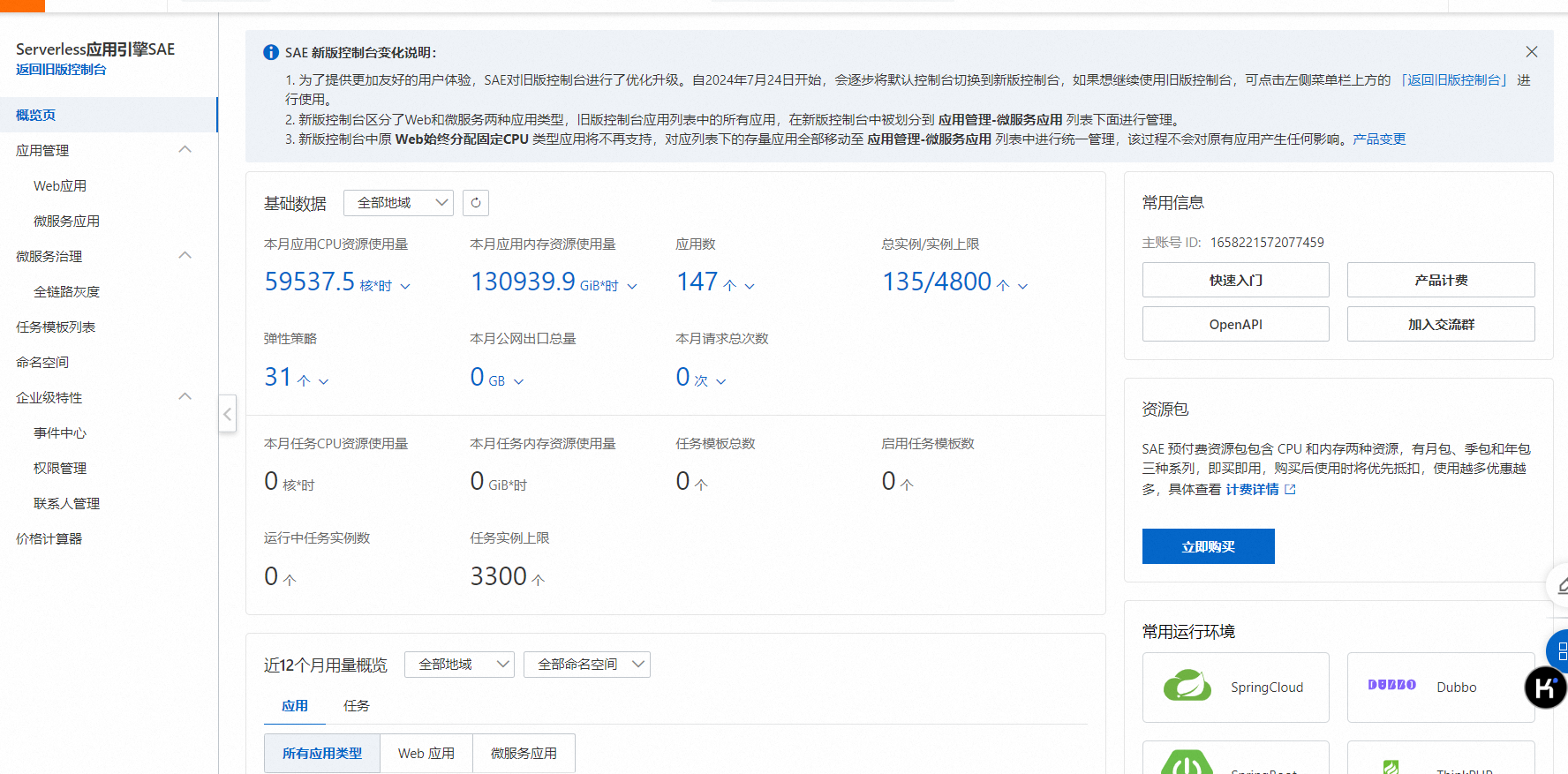Click the 立即购买 button

pos(1209,546)
